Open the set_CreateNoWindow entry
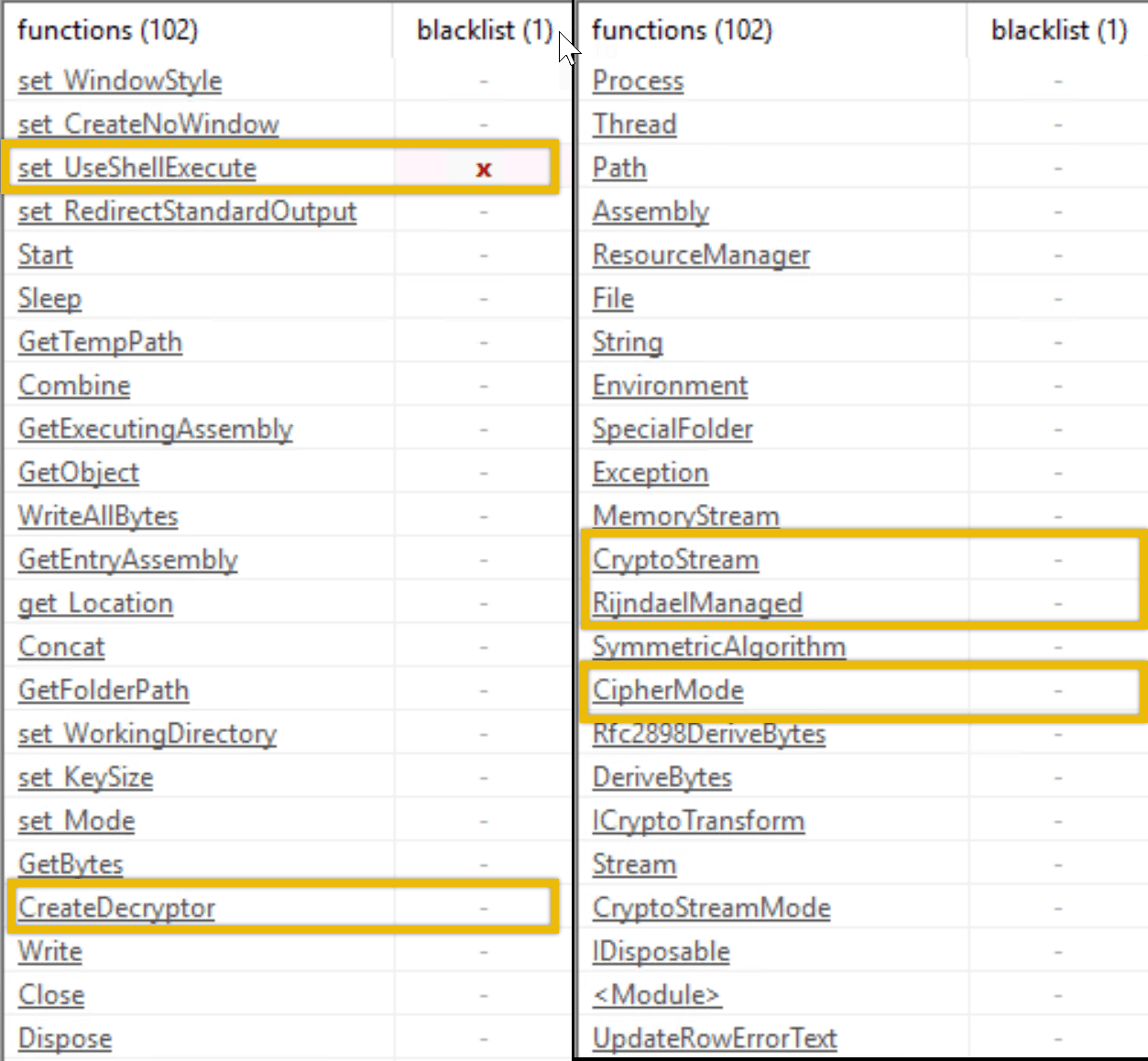The image size is (1148, 1061). point(148,125)
